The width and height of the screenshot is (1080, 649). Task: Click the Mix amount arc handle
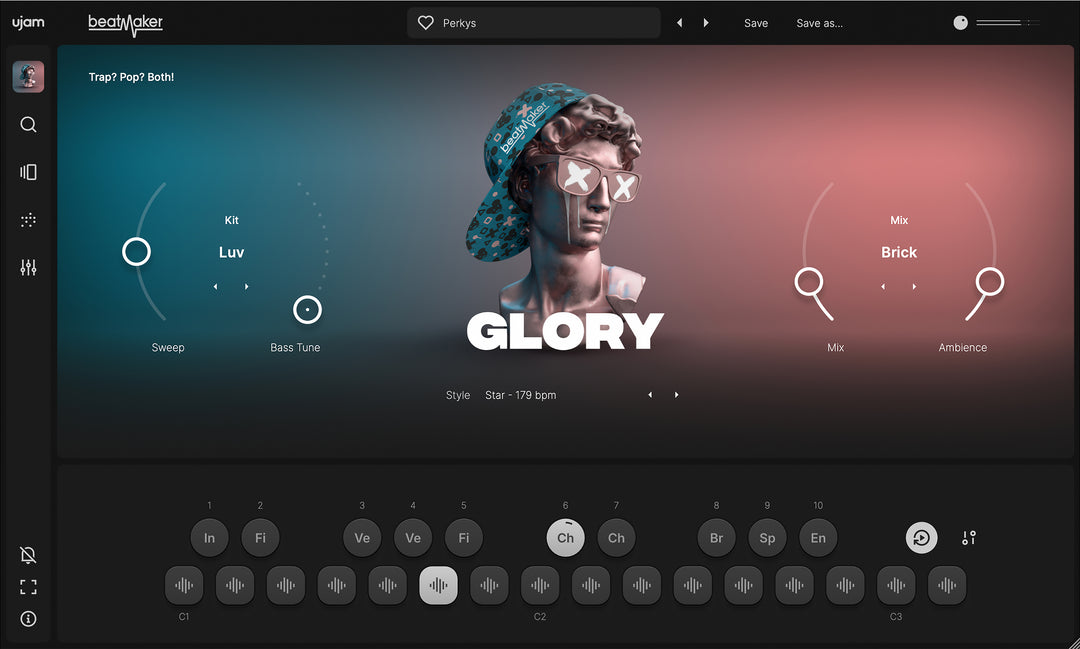(x=809, y=282)
